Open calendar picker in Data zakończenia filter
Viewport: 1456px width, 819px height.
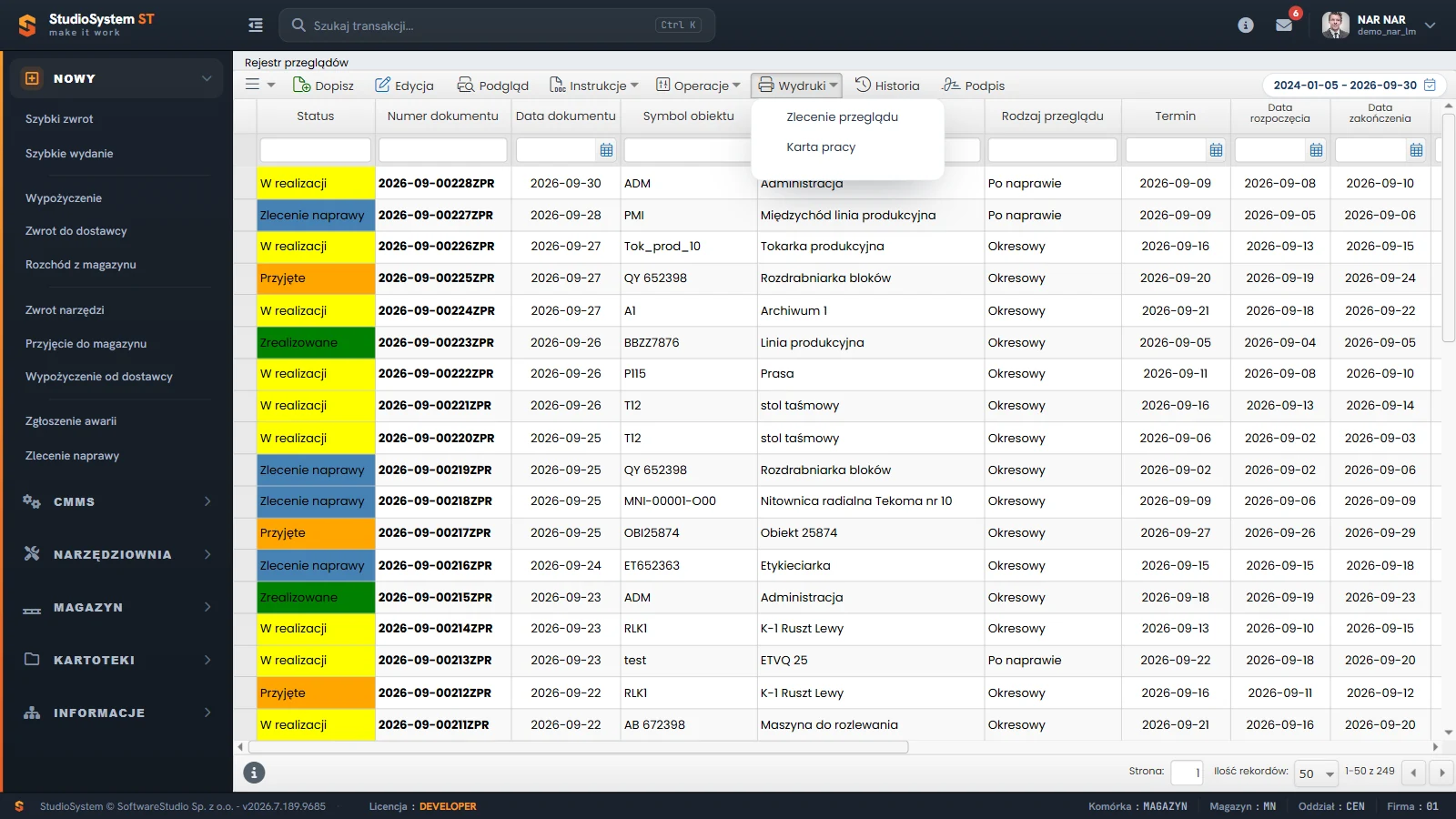(1417, 150)
